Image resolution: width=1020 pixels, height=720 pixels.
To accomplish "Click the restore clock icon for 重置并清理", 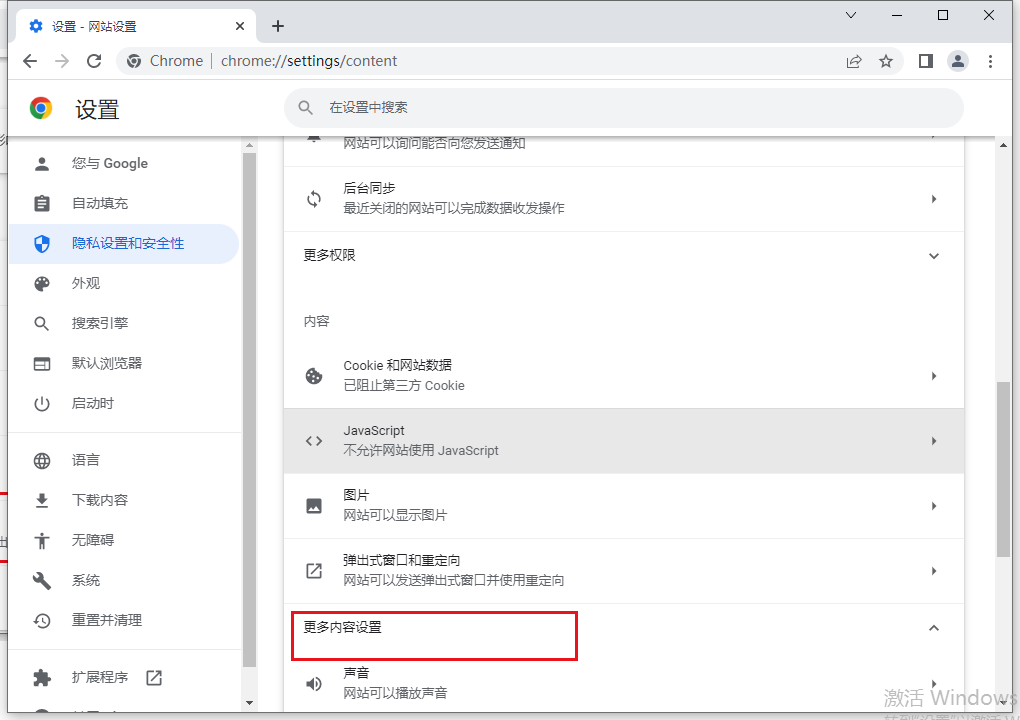I will coord(42,620).
